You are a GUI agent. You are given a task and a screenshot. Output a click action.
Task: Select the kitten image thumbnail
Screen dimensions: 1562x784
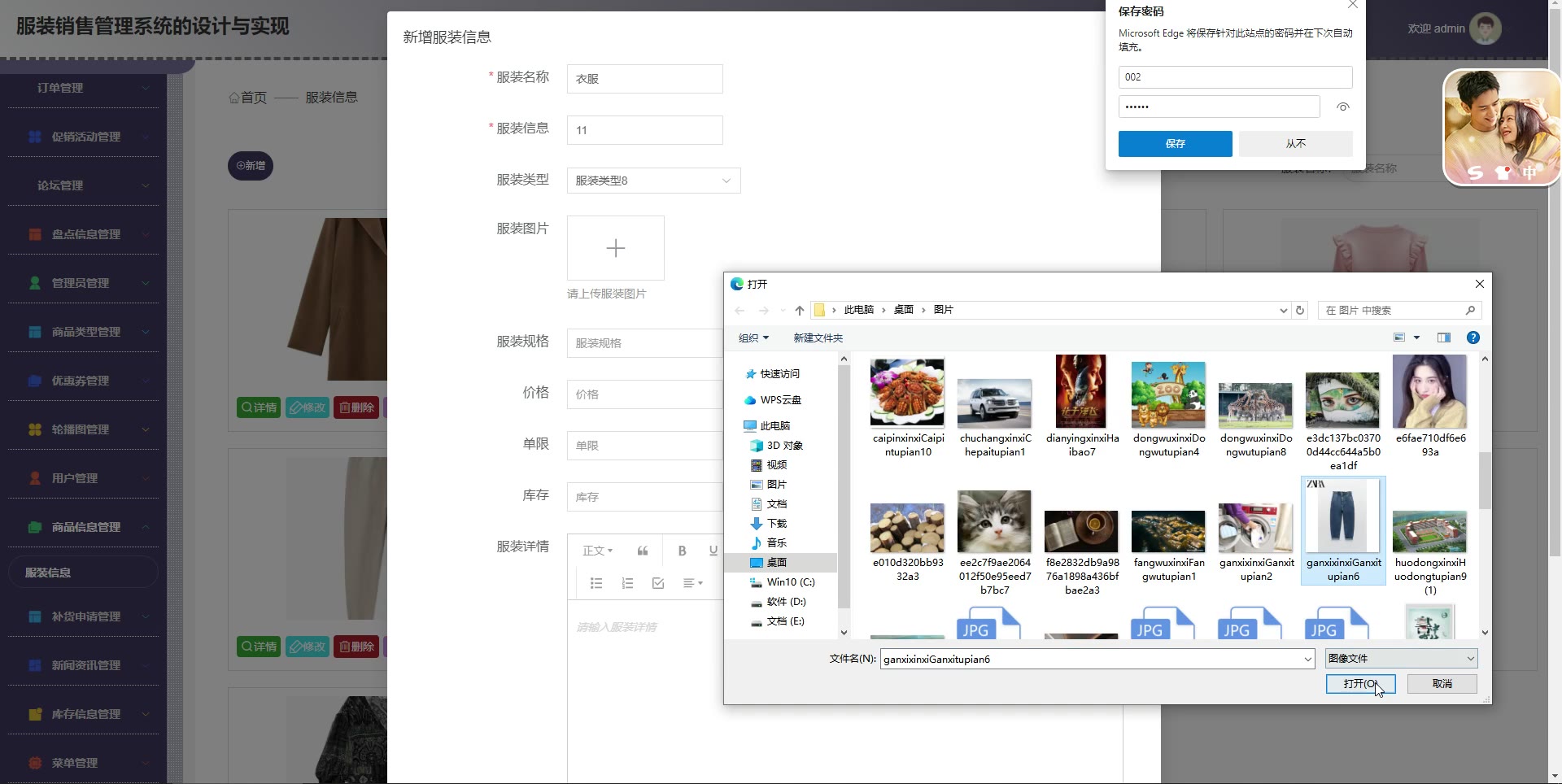pyautogui.click(x=994, y=522)
